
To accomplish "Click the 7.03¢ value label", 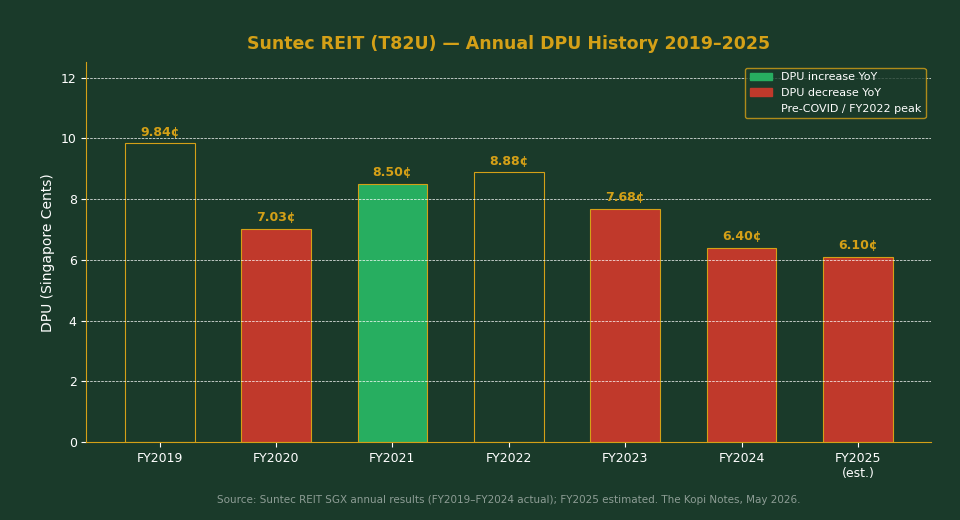I will [276, 217].
